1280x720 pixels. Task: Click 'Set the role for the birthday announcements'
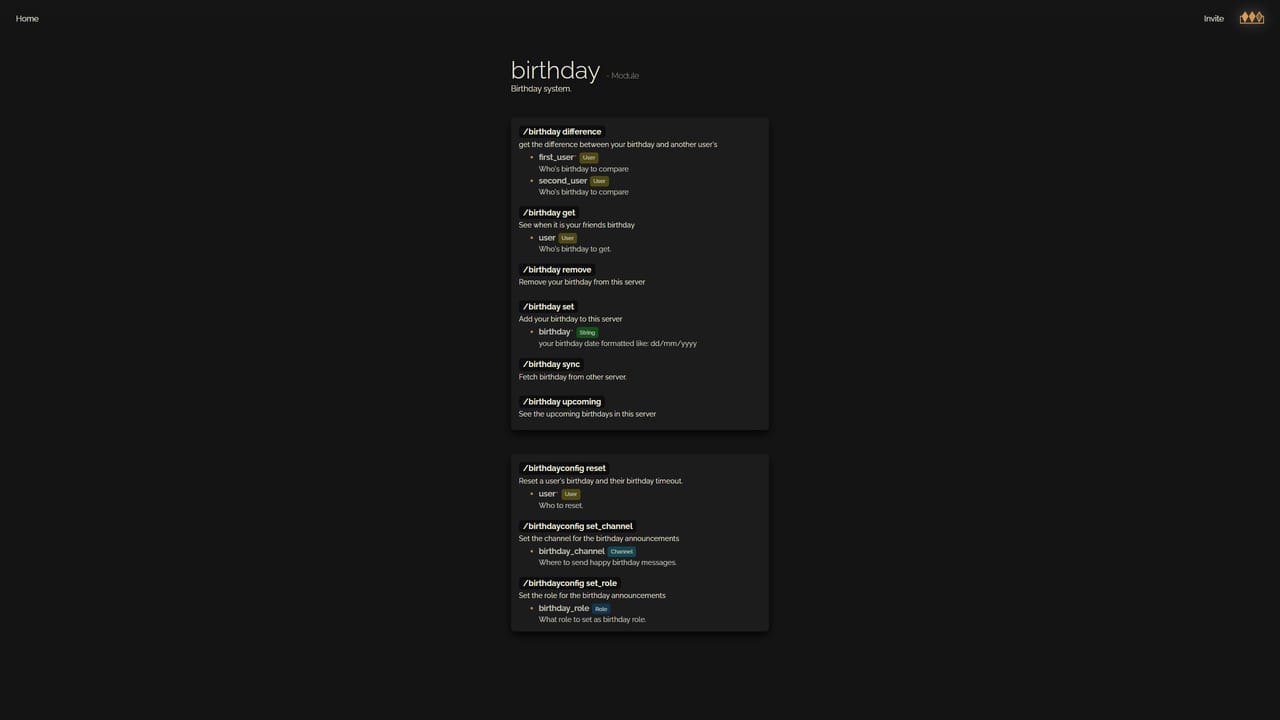click(x=592, y=595)
